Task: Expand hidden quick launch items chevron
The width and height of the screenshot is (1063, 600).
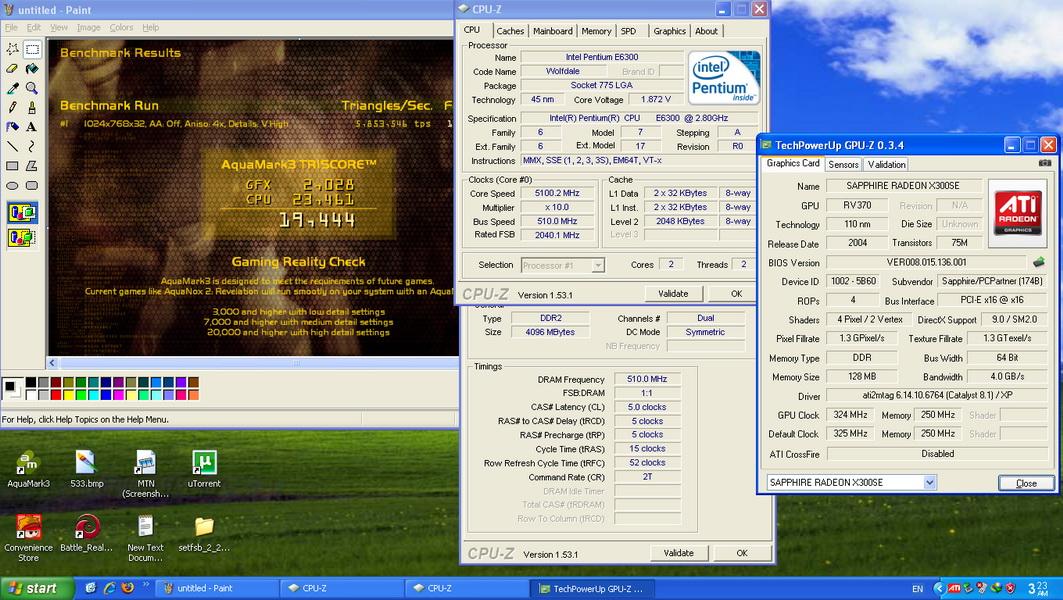Action: [x=145, y=586]
